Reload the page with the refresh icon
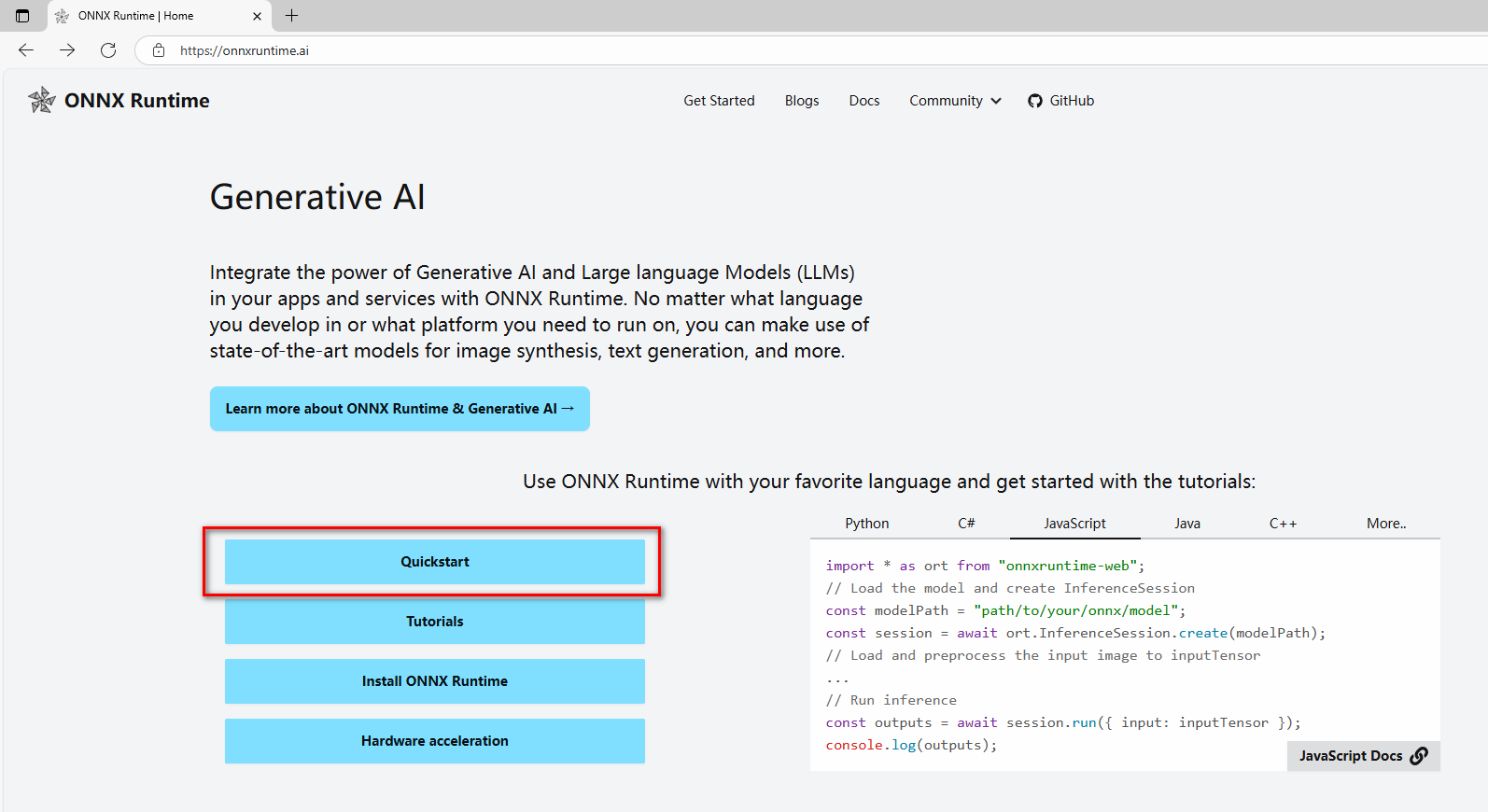 pos(108,50)
